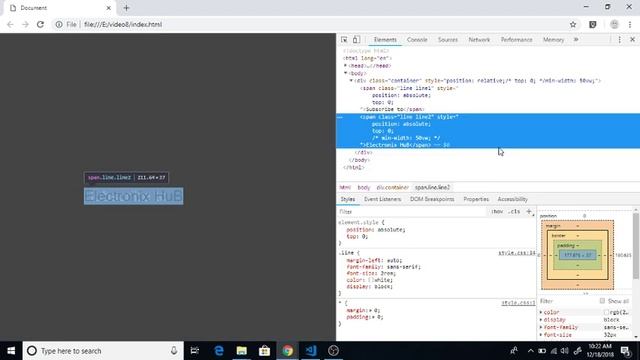Screen dimensions: 640x360
Task: Switch to the Performance tab
Action: click(517, 40)
